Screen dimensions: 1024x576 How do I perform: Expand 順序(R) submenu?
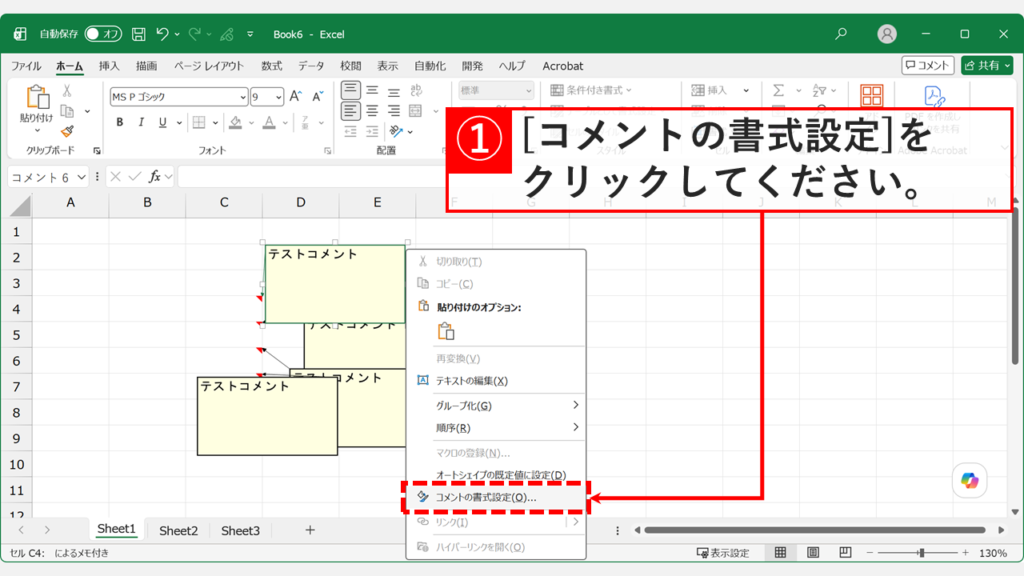click(x=496, y=428)
